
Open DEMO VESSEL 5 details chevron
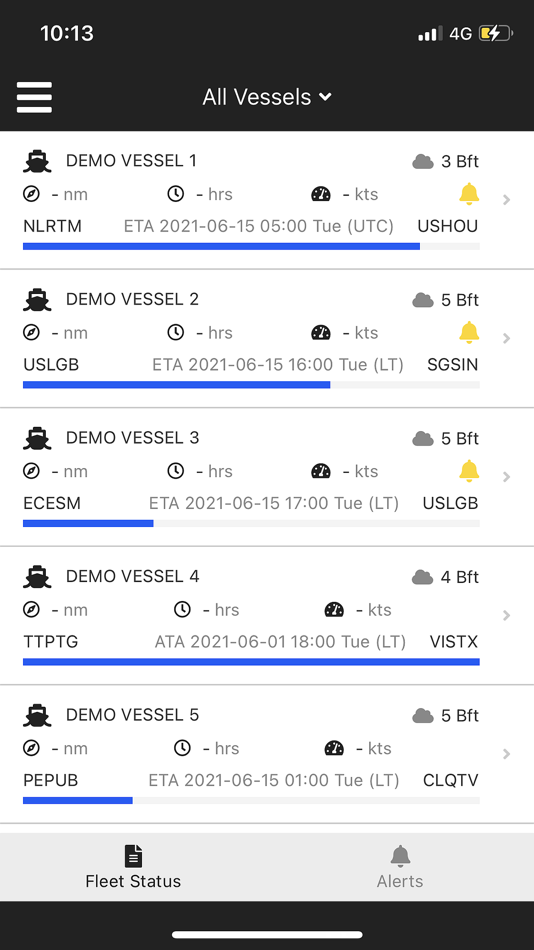point(507,754)
